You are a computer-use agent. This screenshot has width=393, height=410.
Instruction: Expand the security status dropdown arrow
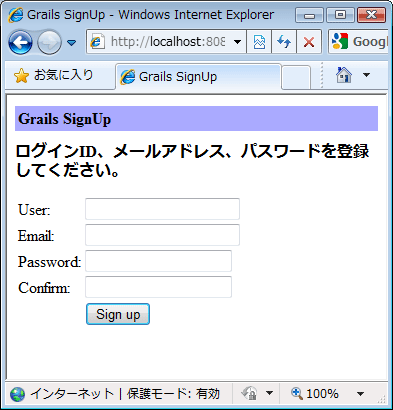pyautogui.click(x=270, y=394)
